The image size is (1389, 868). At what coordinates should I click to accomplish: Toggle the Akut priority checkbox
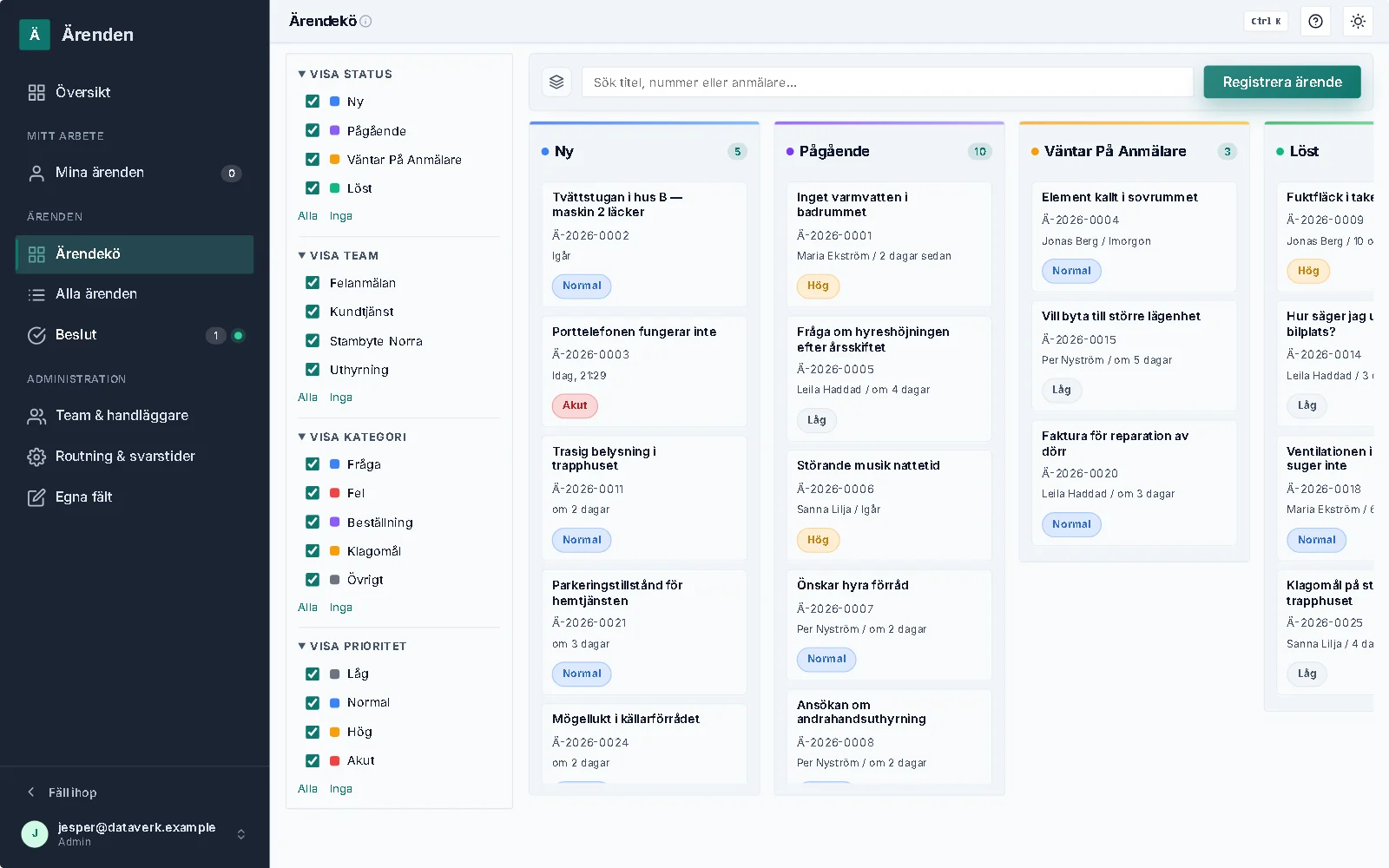(313, 761)
